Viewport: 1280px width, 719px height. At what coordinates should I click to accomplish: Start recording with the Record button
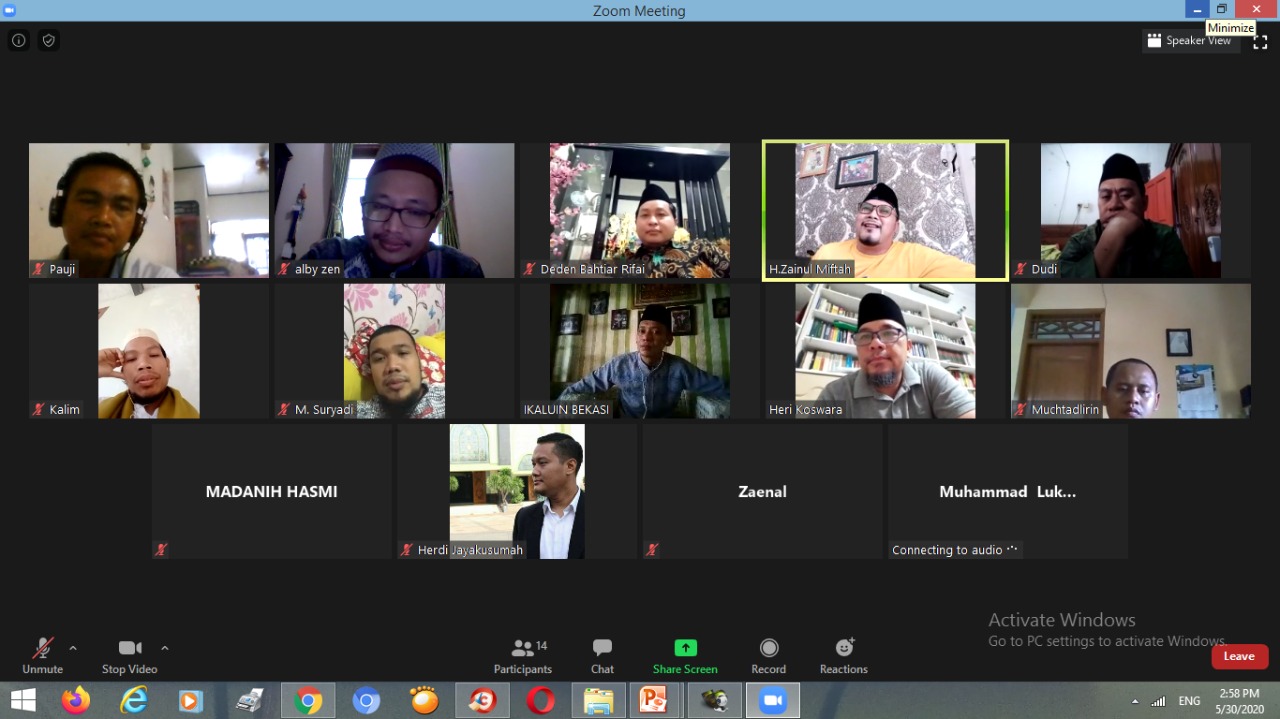coord(768,656)
